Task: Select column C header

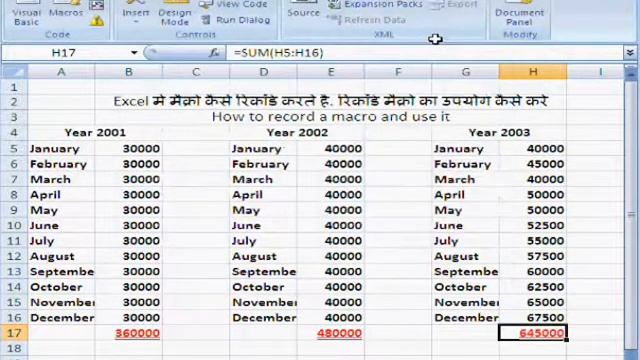Action: coord(196,72)
